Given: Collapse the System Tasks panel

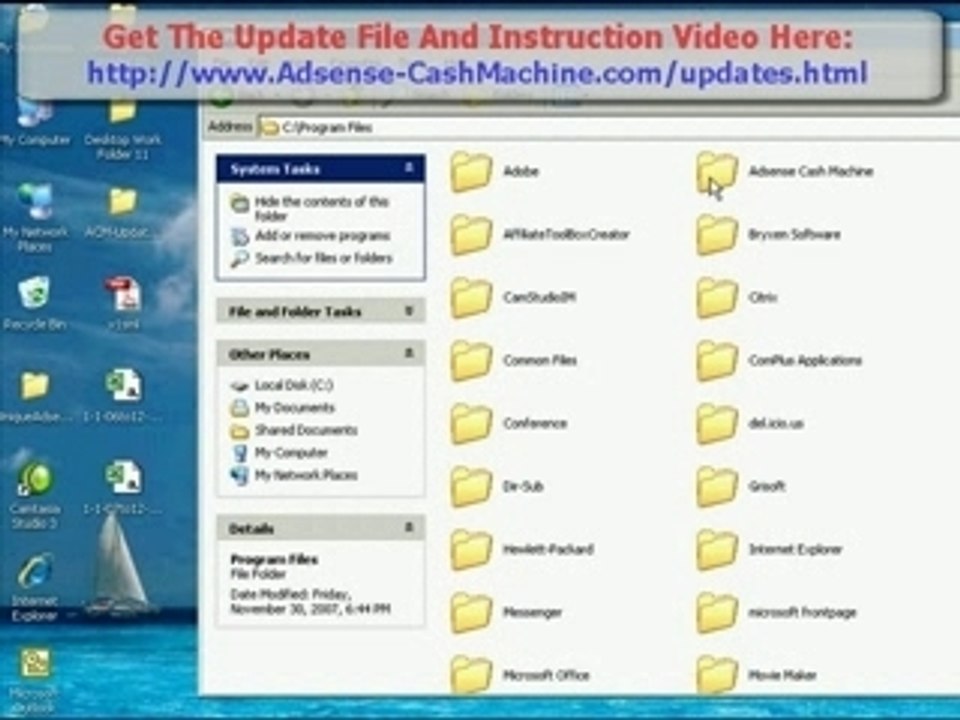Looking at the screenshot, I should (409, 168).
